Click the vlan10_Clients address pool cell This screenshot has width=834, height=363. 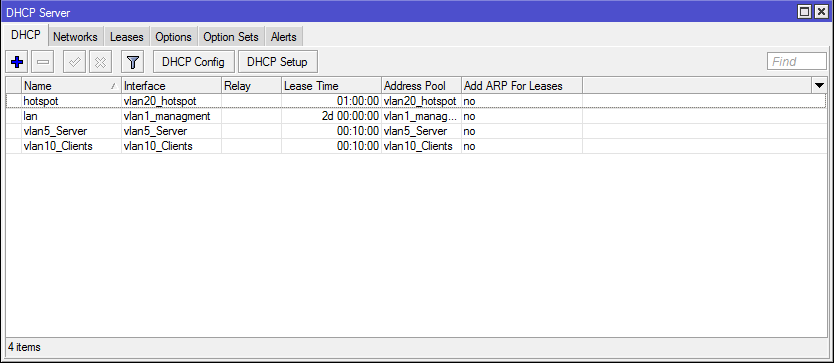[421, 146]
